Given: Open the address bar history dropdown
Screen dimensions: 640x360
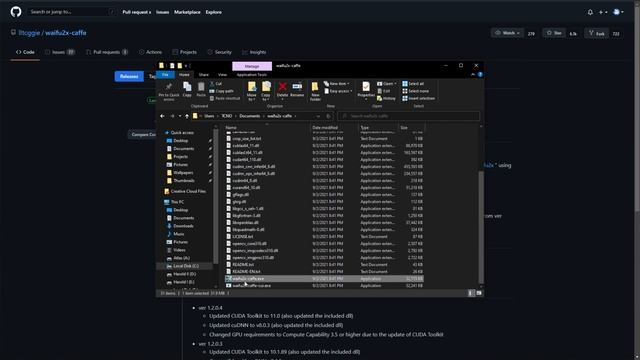Looking at the screenshot, I should (x=318, y=116).
